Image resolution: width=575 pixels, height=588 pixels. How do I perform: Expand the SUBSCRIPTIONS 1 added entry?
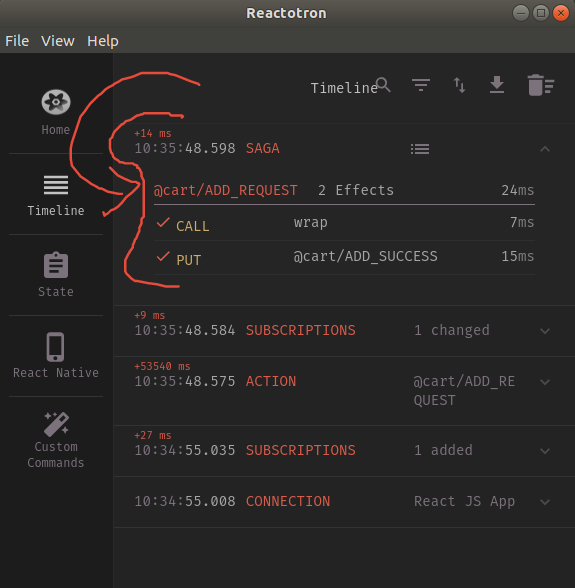(545, 451)
